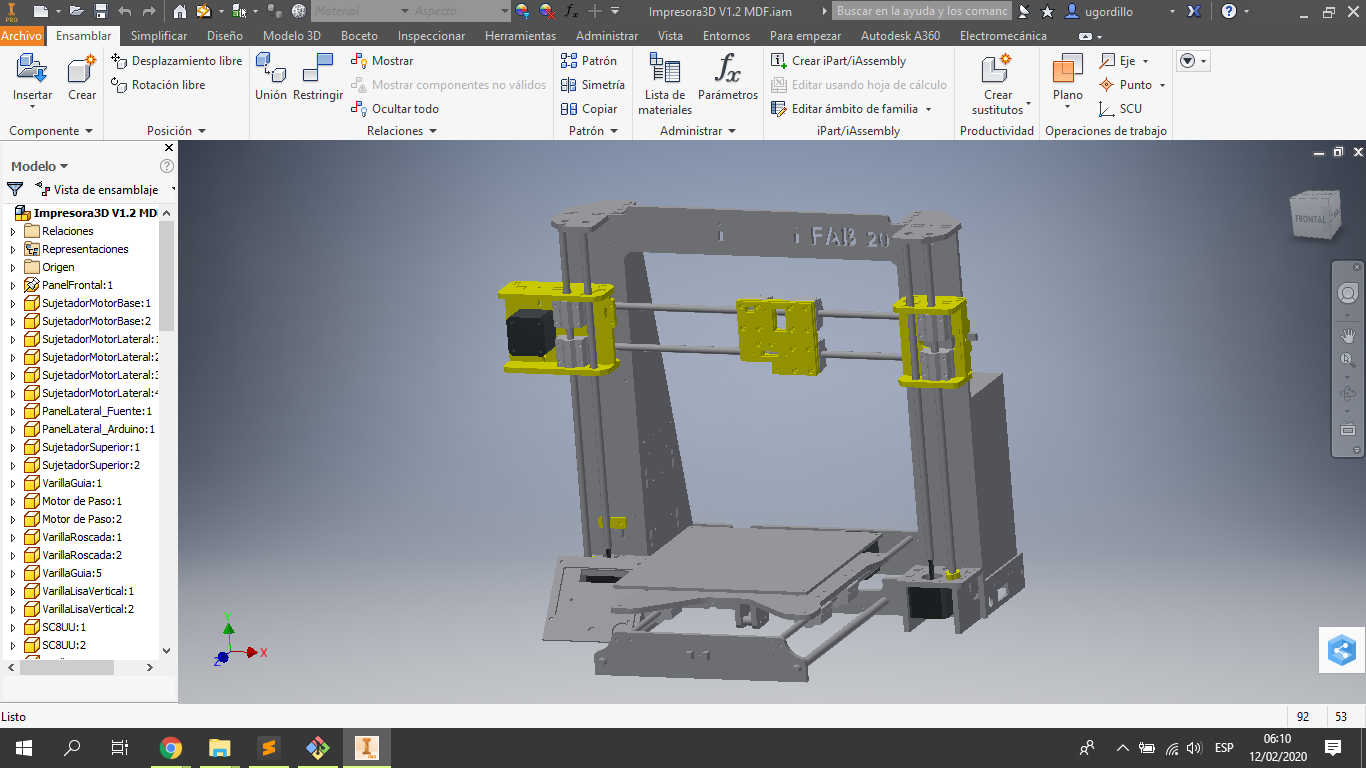This screenshot has width=1366, height=768.
Task: Open the navigation wheel in the navigation bar
Action: 1348,293
